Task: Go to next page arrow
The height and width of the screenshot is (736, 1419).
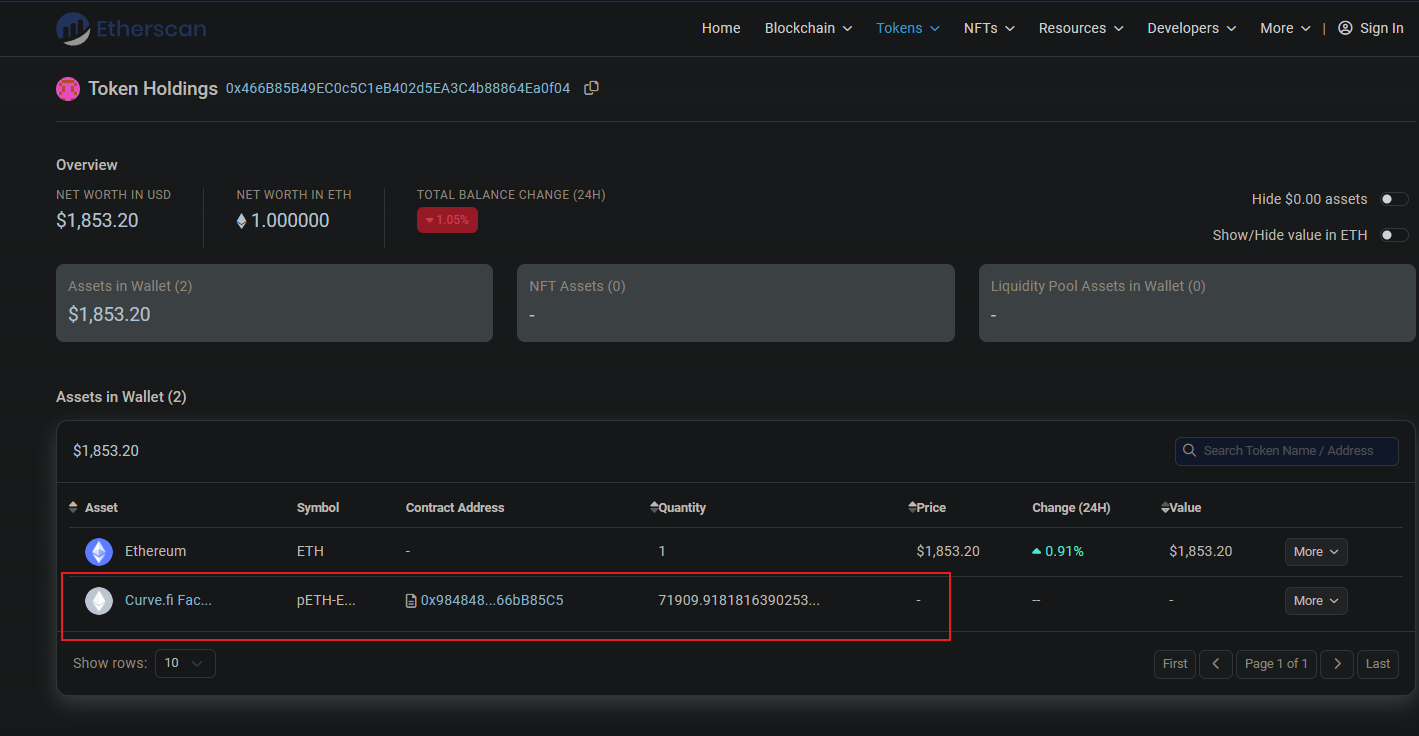Action: click(1337, 664)
